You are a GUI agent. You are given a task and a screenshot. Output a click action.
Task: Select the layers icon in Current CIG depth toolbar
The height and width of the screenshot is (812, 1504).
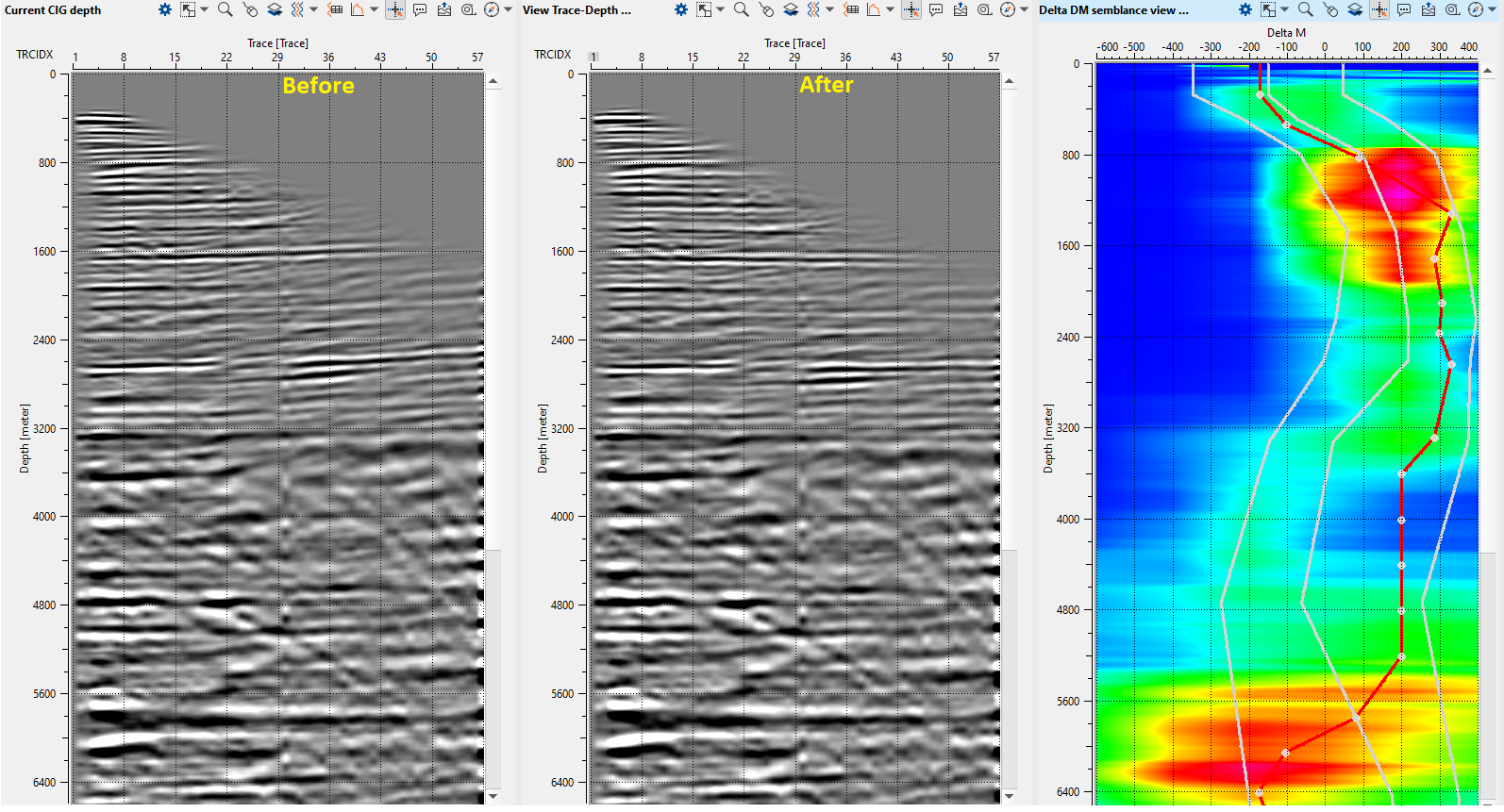tap(275, 9)
